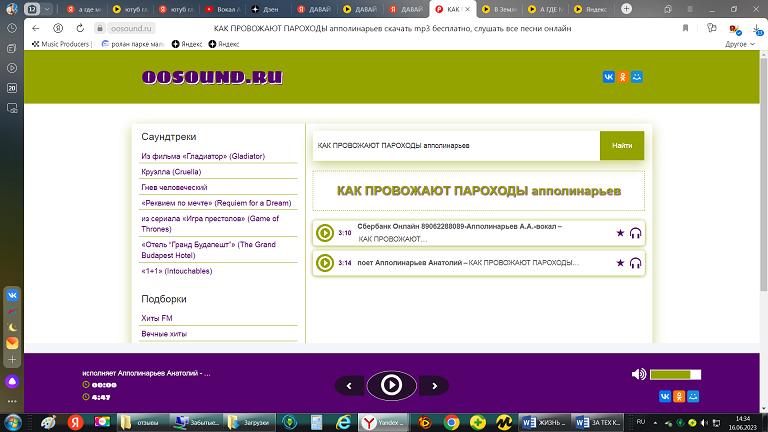Favorite the поет Апполинарьев Анатолий track
This screenshot has width=768, height=432.
coord(620,263)
